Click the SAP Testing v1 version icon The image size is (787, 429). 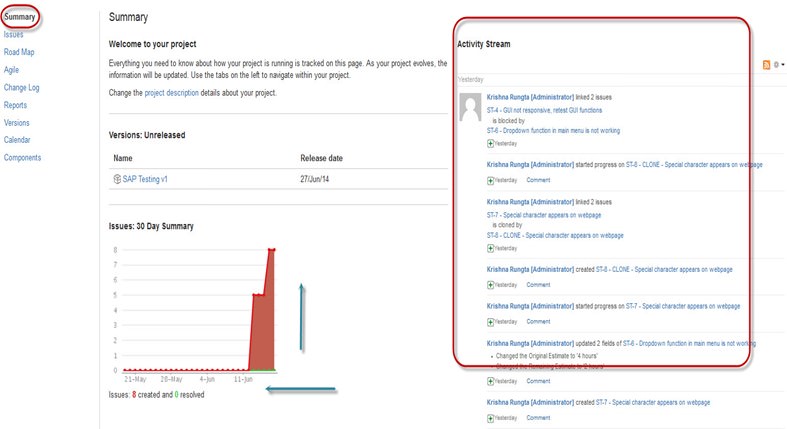click(117, 178)
